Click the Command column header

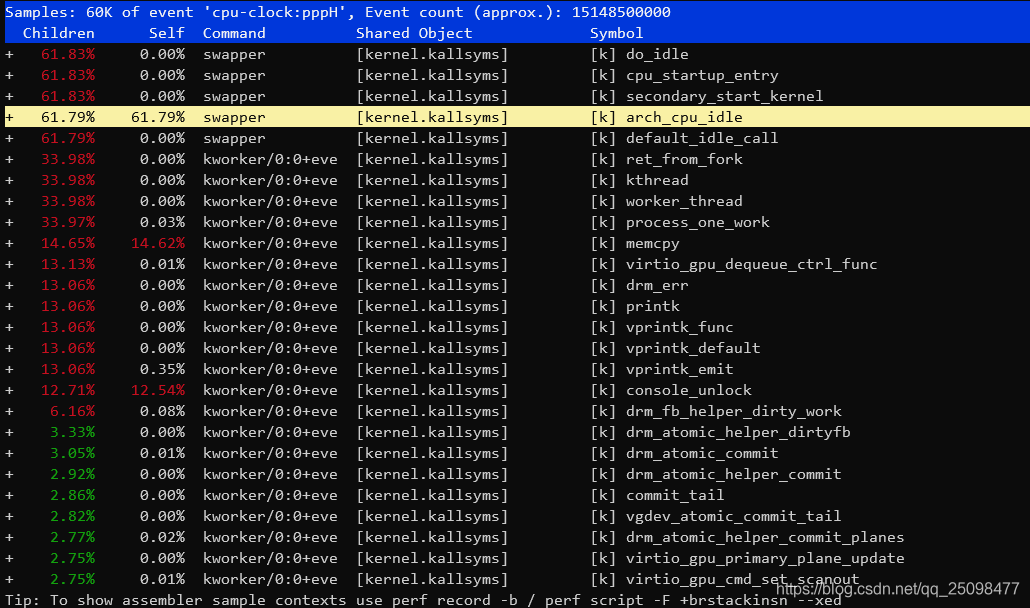(x=233, y=33)
